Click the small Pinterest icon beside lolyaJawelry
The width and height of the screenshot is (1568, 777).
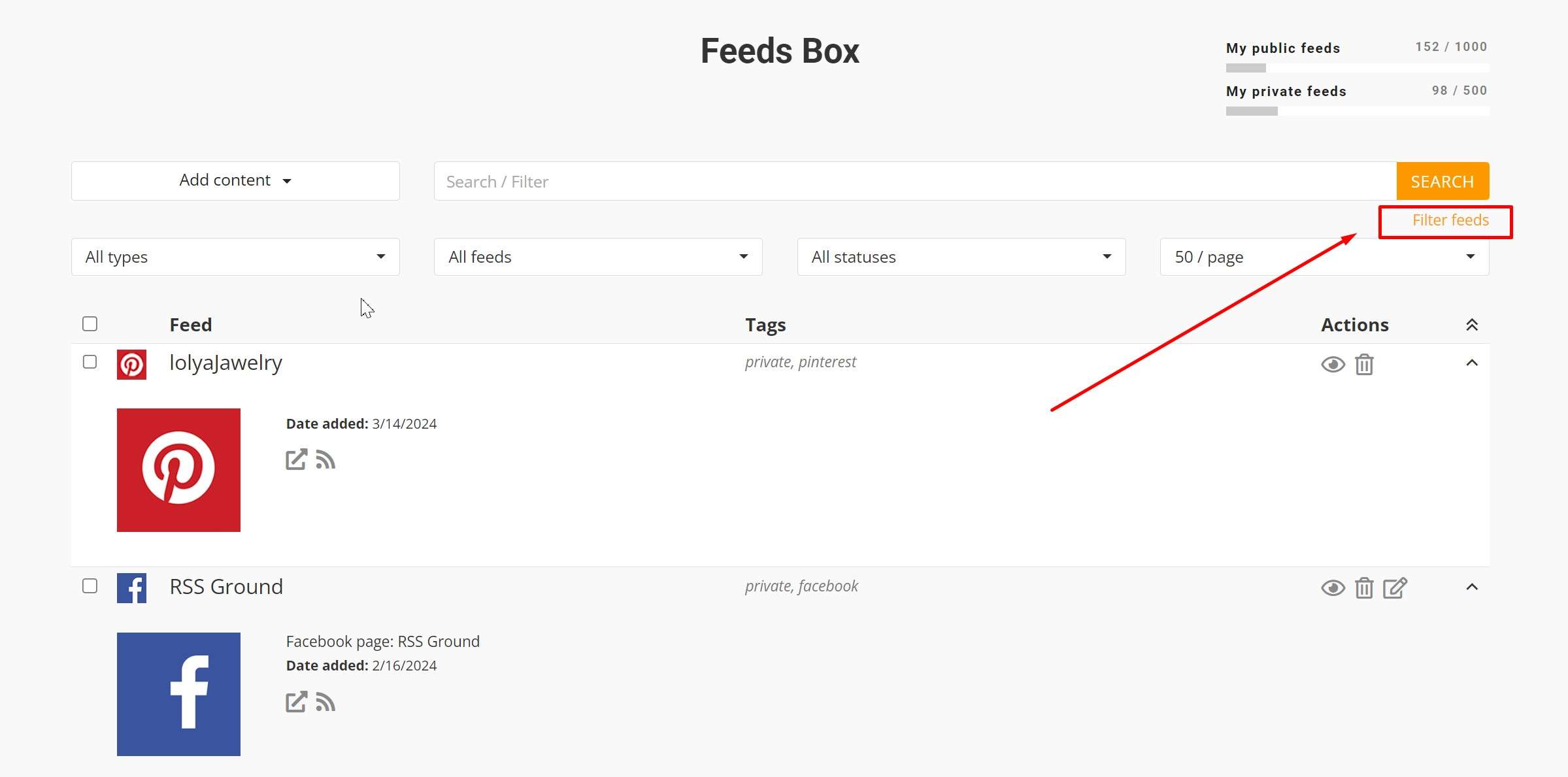[131, 365]
